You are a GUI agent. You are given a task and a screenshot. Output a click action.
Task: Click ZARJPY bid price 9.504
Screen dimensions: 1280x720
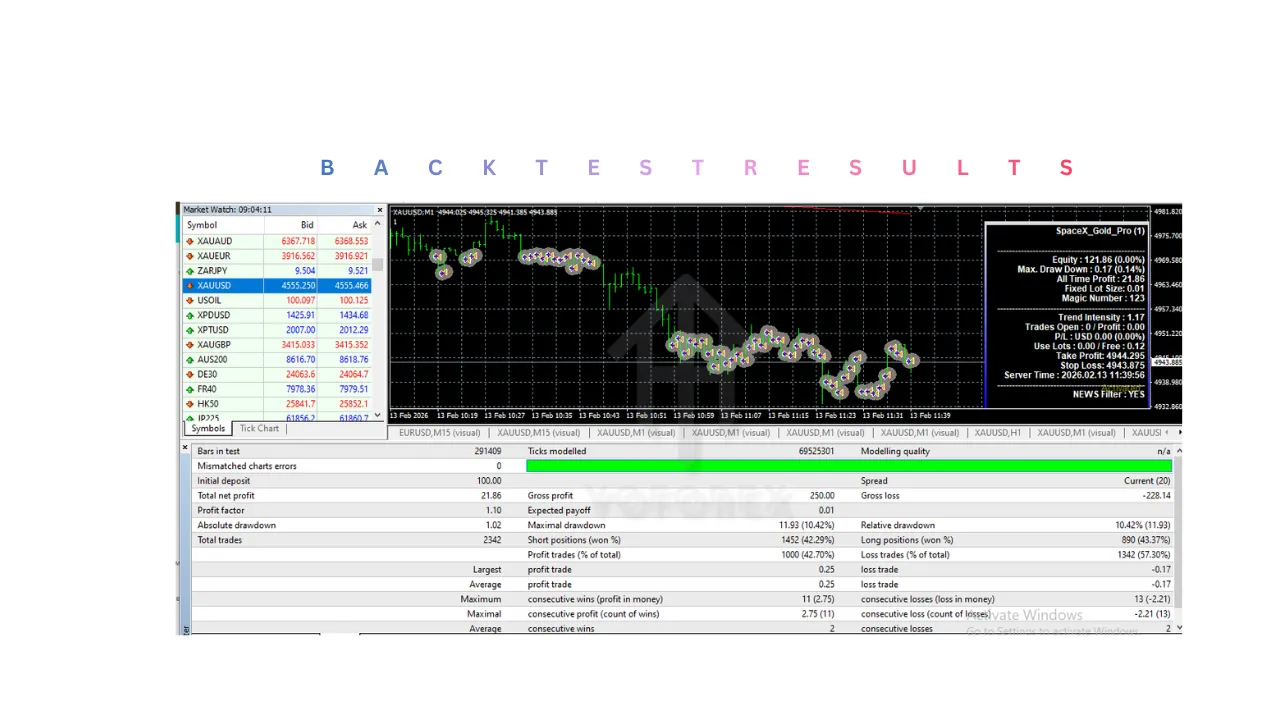click(305, 271)
